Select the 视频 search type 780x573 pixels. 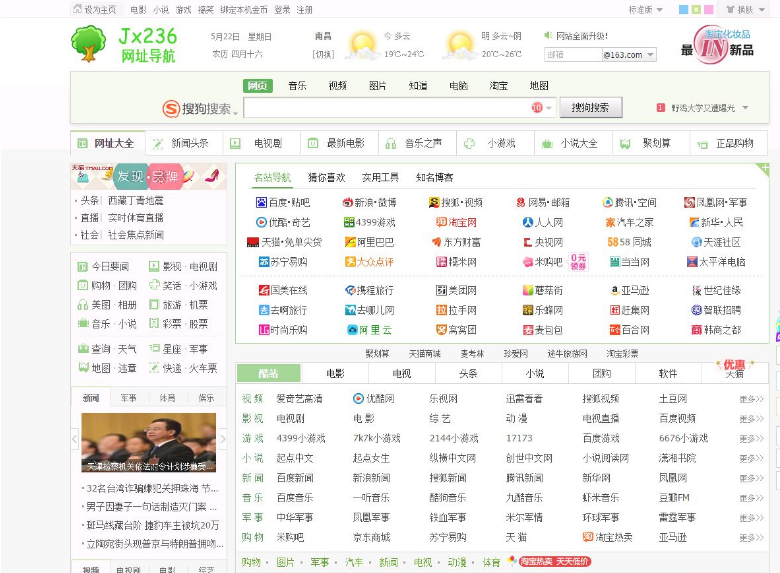(x=337, y=86)
